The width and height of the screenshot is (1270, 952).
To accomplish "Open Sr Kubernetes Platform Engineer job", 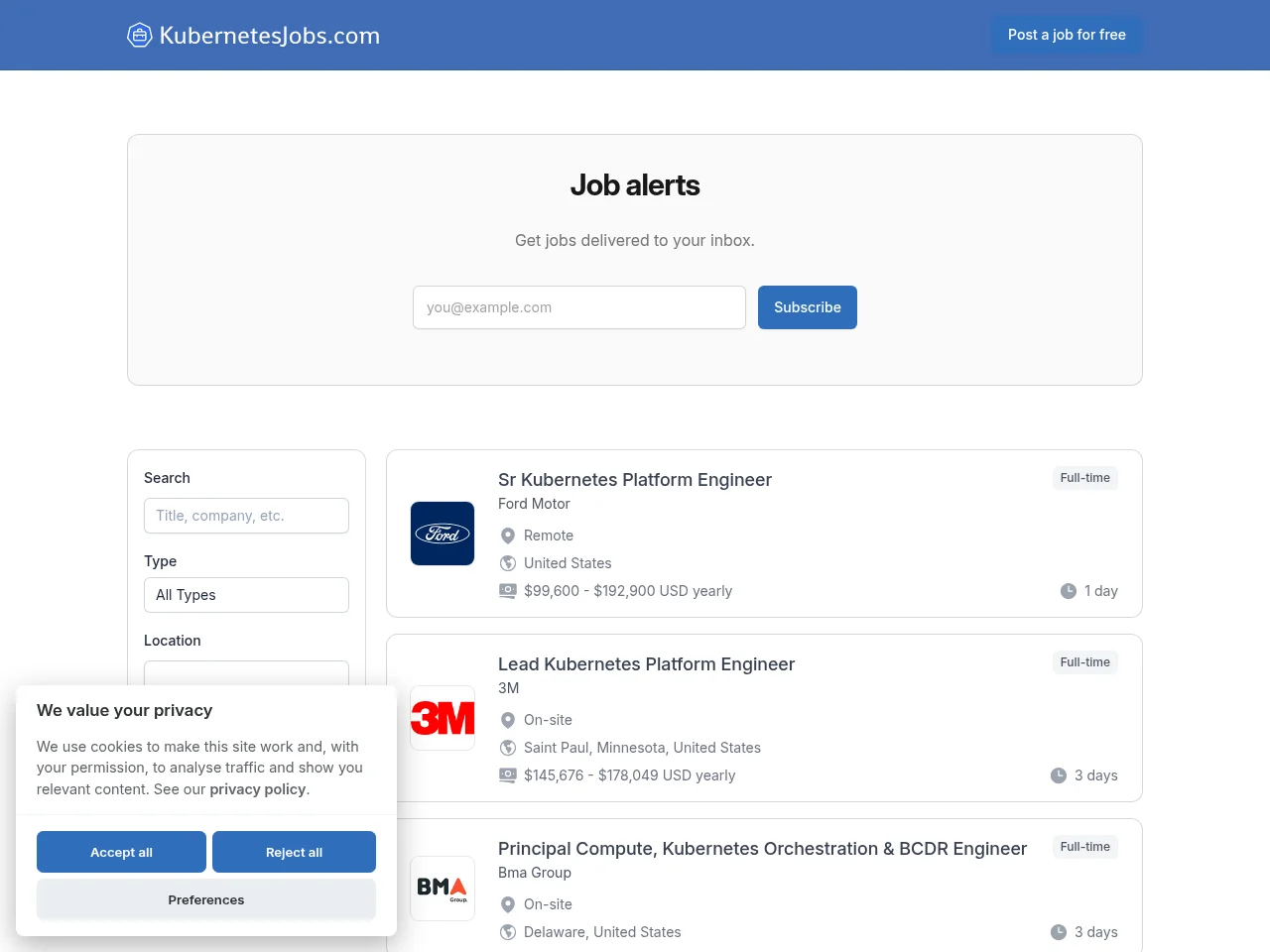I will pyautogui.click(x=635, y=480).
